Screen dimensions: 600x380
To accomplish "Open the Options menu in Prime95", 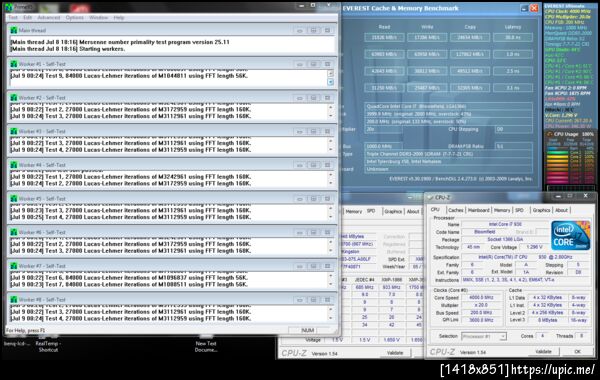I will (74, 18).
